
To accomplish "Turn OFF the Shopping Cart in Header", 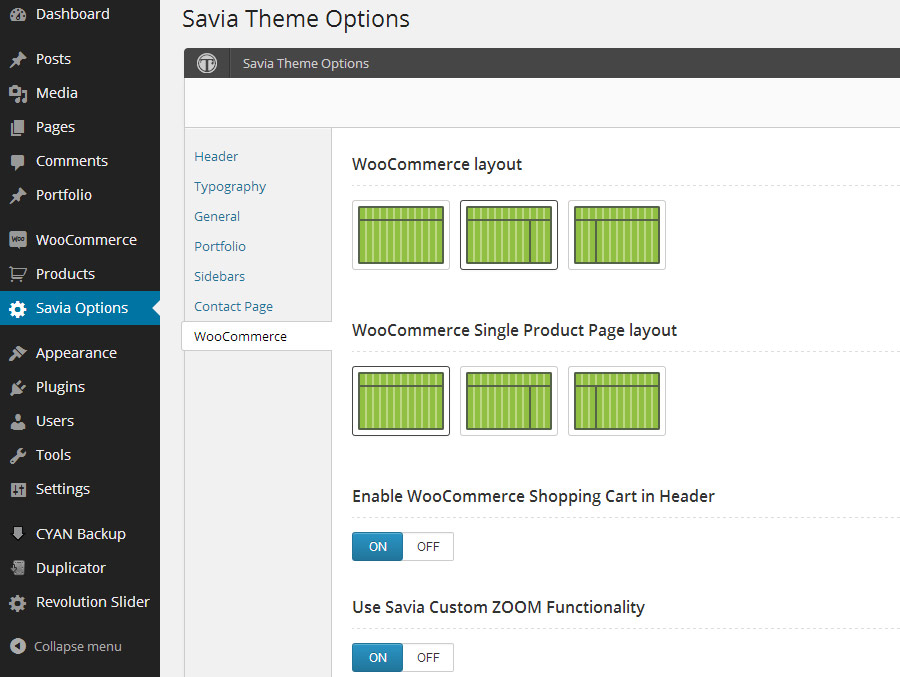I will tap(428, 547).
